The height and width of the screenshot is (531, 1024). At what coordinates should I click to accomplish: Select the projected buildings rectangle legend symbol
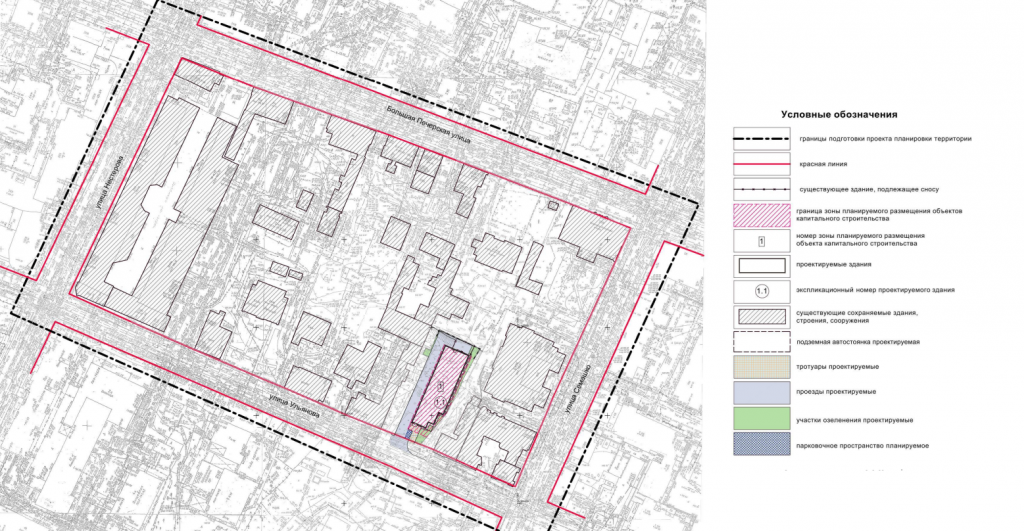pyautogui.click(x=760, y=266)
